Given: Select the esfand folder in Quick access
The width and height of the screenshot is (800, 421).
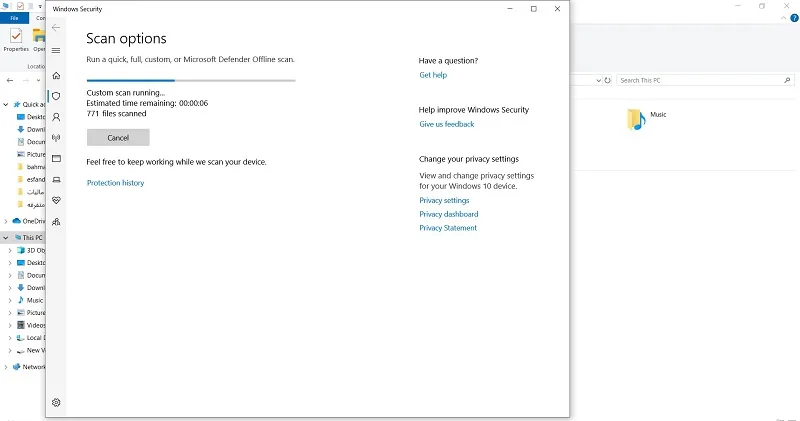Looking at the screenshot, I should pos(31,179).
